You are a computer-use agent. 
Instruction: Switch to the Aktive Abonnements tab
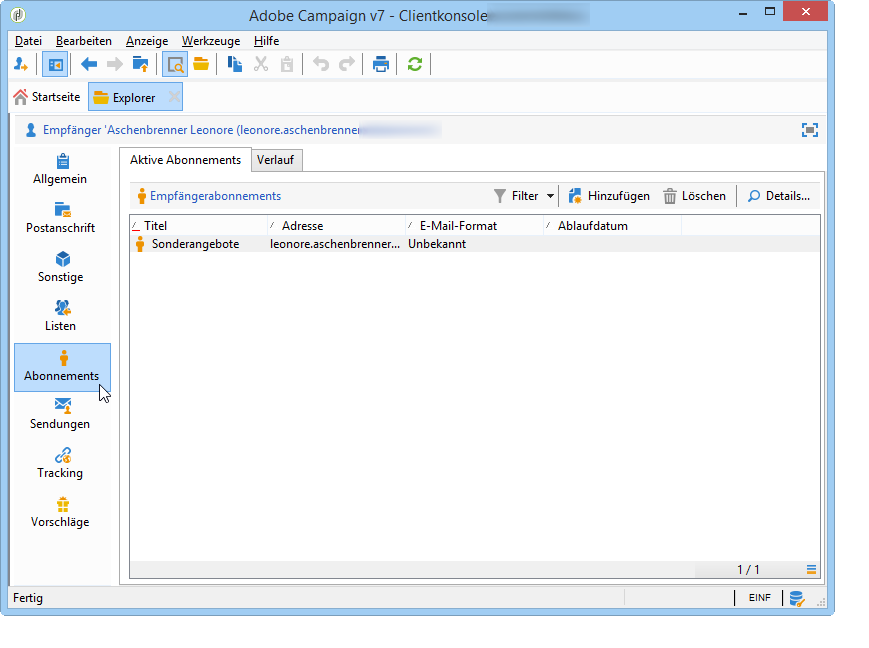(185, 160)
